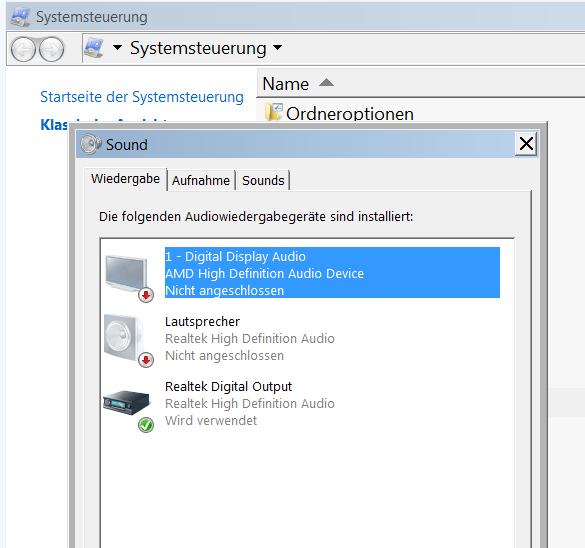
Task: Select 'Lautsprecher' device name
Action: pos(202,322)
